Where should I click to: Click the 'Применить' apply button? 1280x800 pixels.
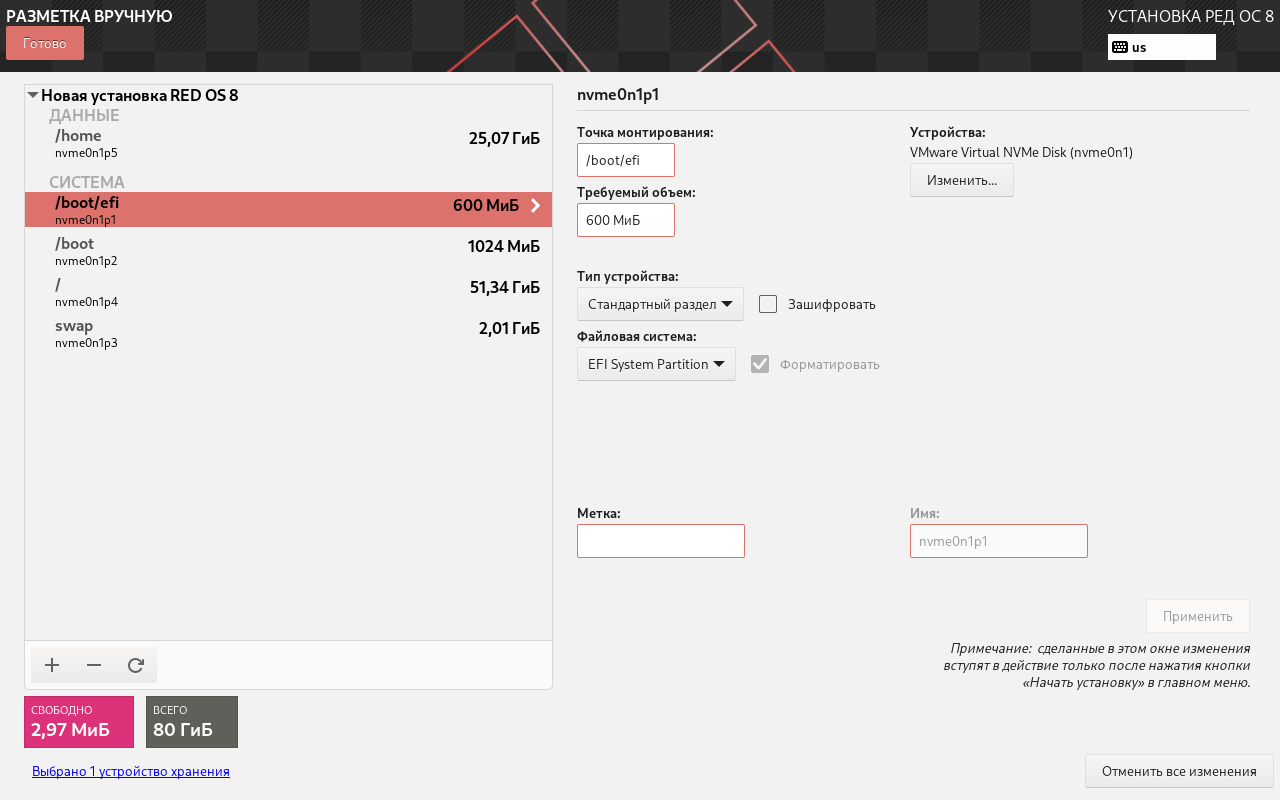pos(1198,616)
